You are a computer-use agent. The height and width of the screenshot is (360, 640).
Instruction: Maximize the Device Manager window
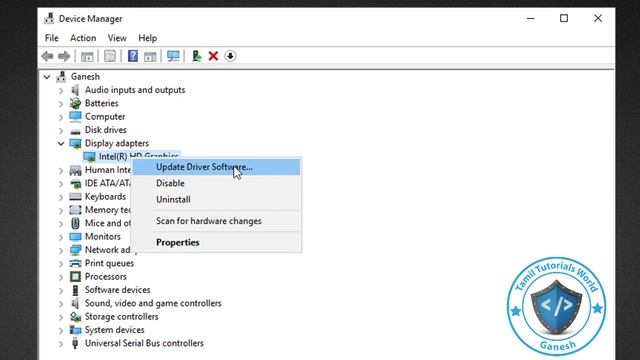(x=564, y=18)
